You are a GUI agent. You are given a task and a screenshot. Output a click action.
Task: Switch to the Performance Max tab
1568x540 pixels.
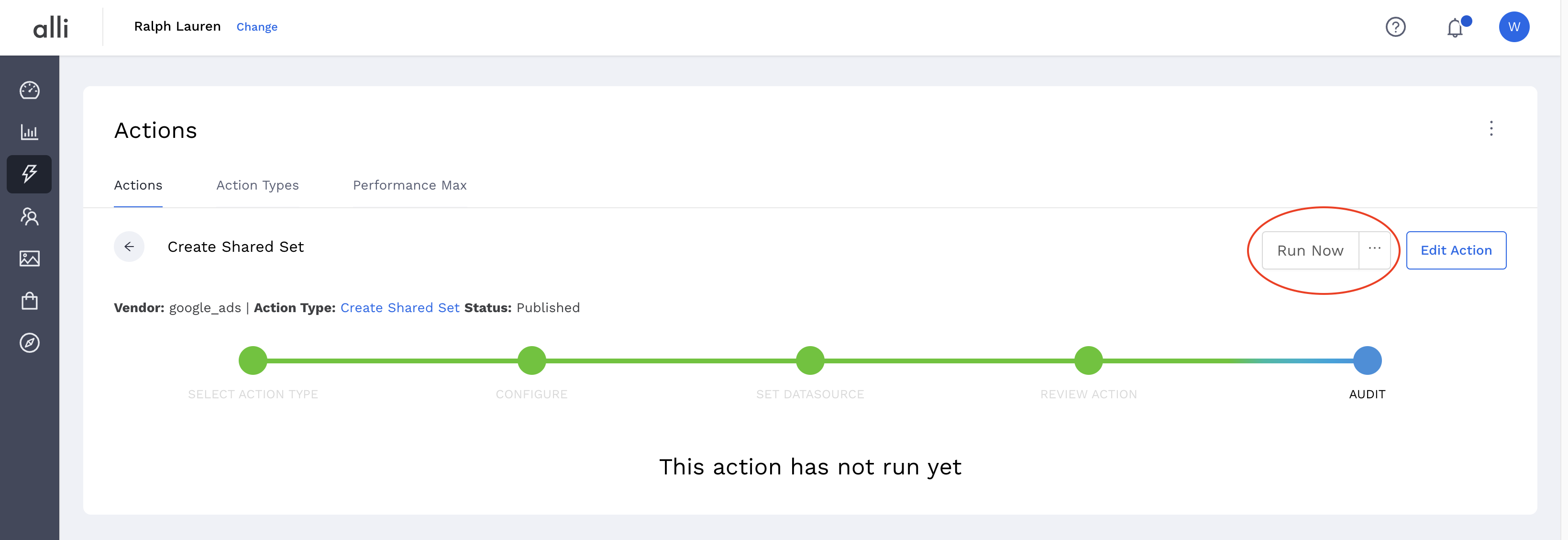point(409,185)
